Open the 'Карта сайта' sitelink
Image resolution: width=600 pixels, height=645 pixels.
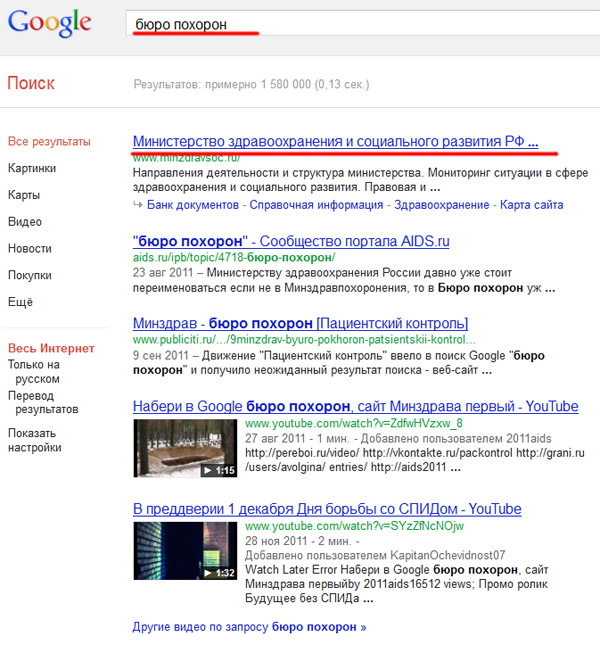tap(531, 205)
